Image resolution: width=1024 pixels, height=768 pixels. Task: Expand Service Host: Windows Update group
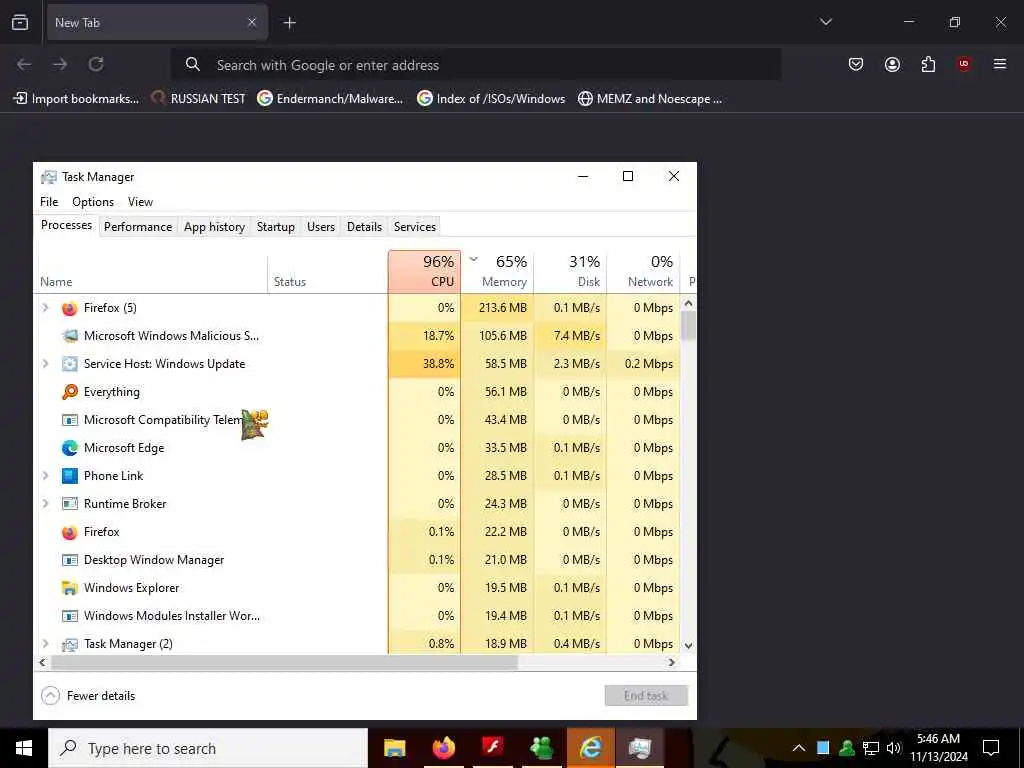tap(45, 364)
